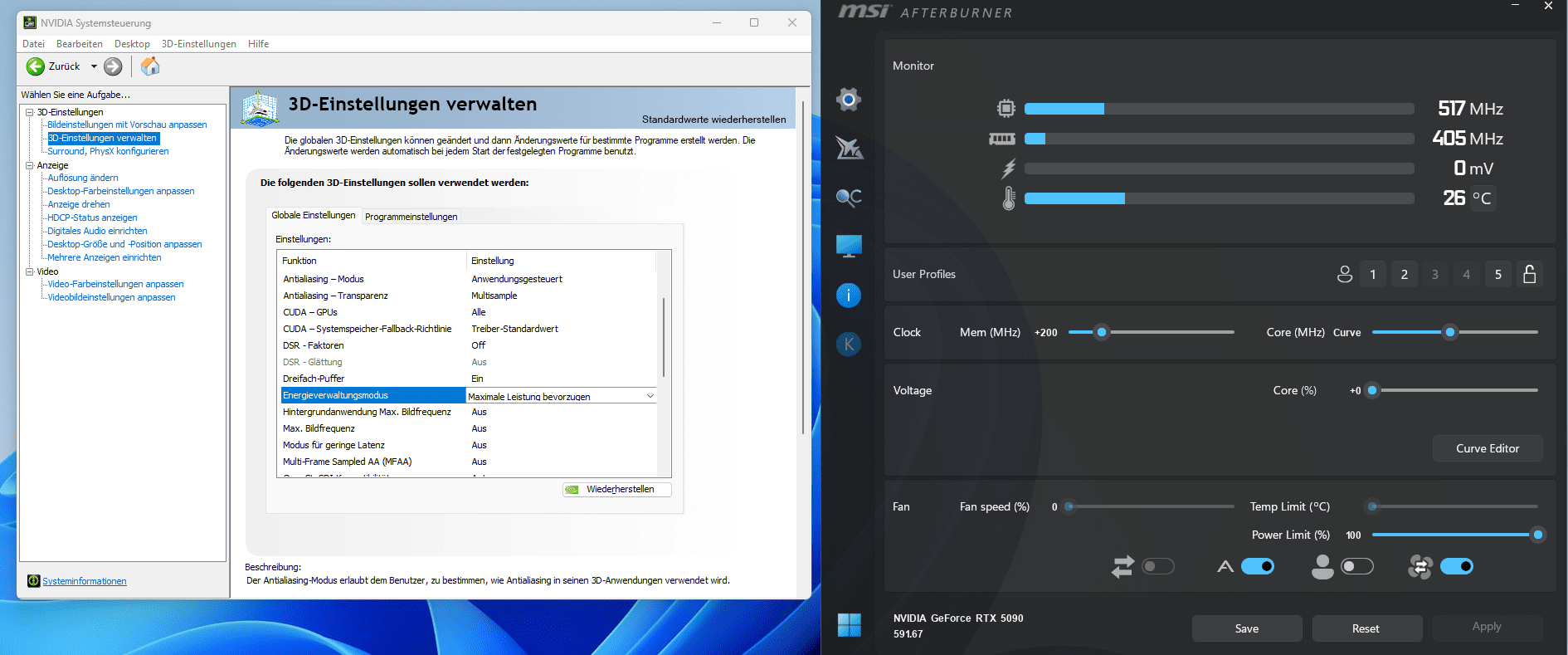This screenshot has width=1568, height=655.
Task: Click the K icon in Afterburner sidebar
Action: tap(849, 344)
